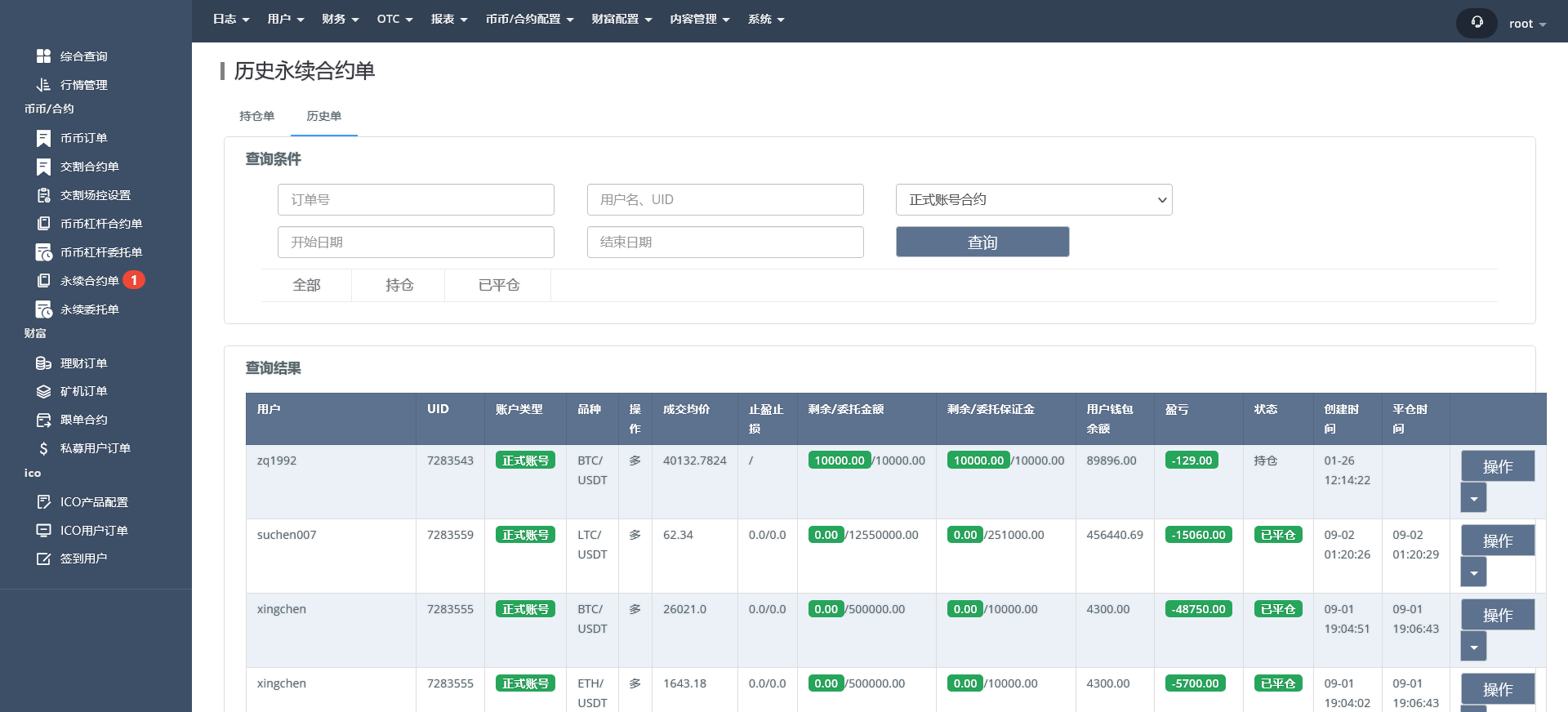Click the ICO用户订单 monitor icon
This screenshot has height=712, width=1568.
coord(43,531)
